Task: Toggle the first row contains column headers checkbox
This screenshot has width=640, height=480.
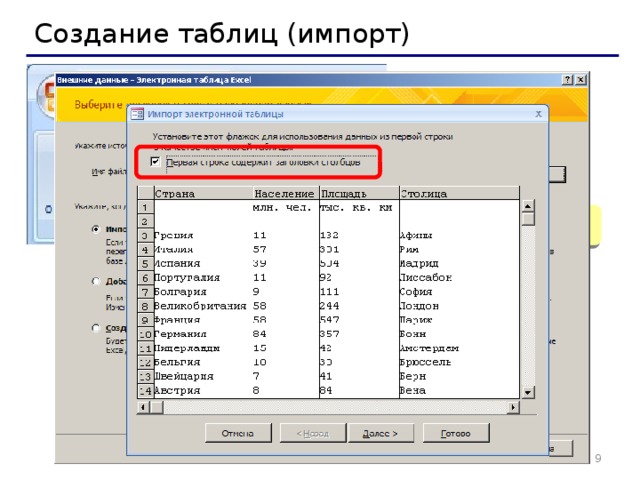Action: pyautogui.click(x=155, y=162)
